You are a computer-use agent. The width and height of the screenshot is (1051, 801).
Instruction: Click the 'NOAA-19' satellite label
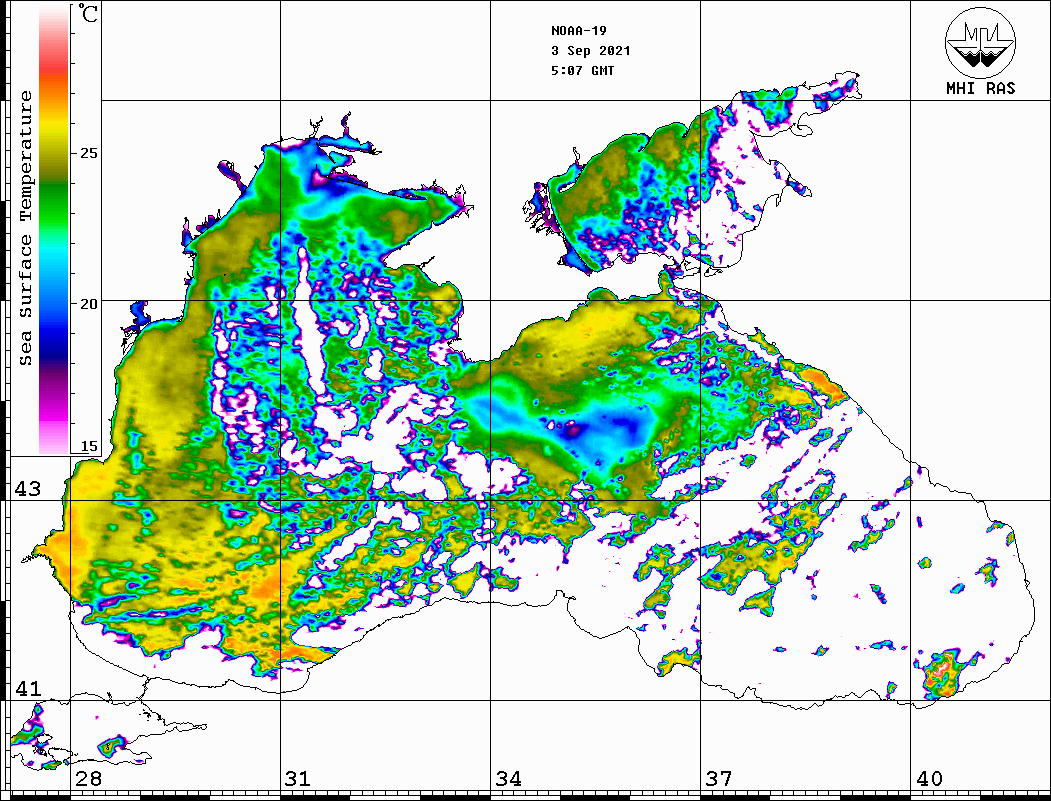click(x=578, y=31)
